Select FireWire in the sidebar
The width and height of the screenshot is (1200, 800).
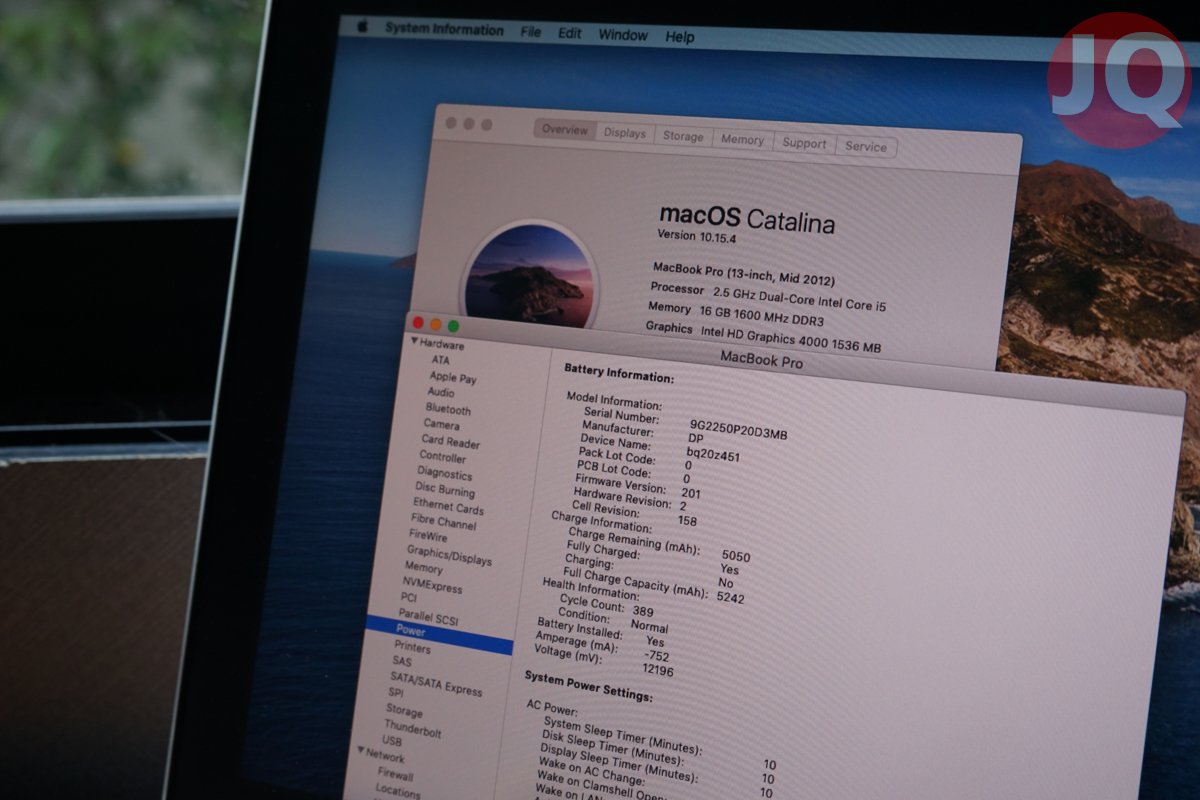(x=428, y=536)
